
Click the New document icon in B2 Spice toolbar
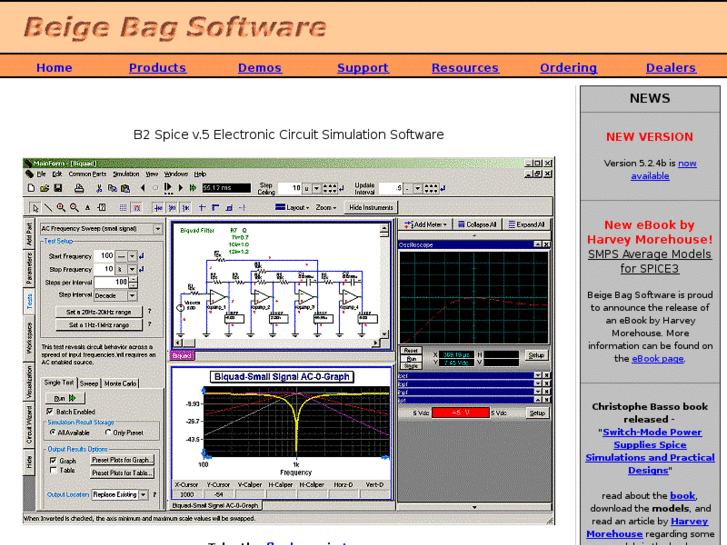(x=31, y=188)
